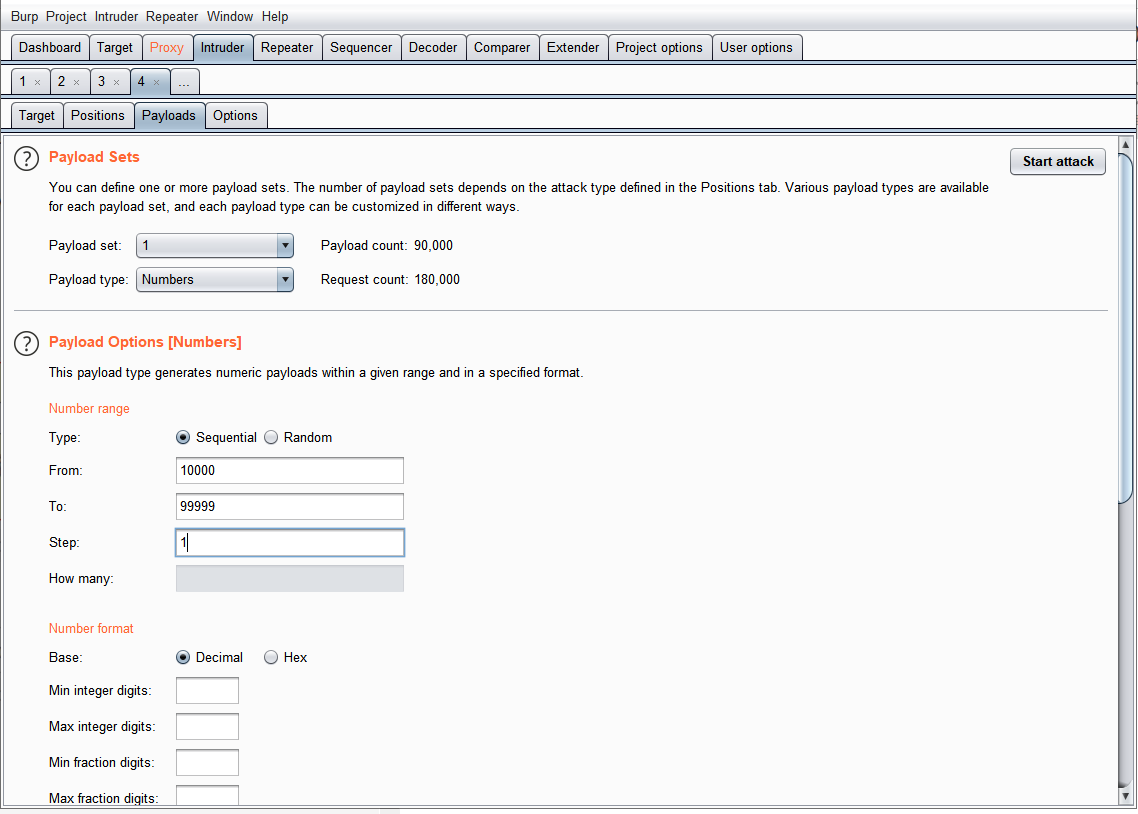Close Intruder attack tab 4
Viewport: 1138px width, 814px height.
(157, 83)
